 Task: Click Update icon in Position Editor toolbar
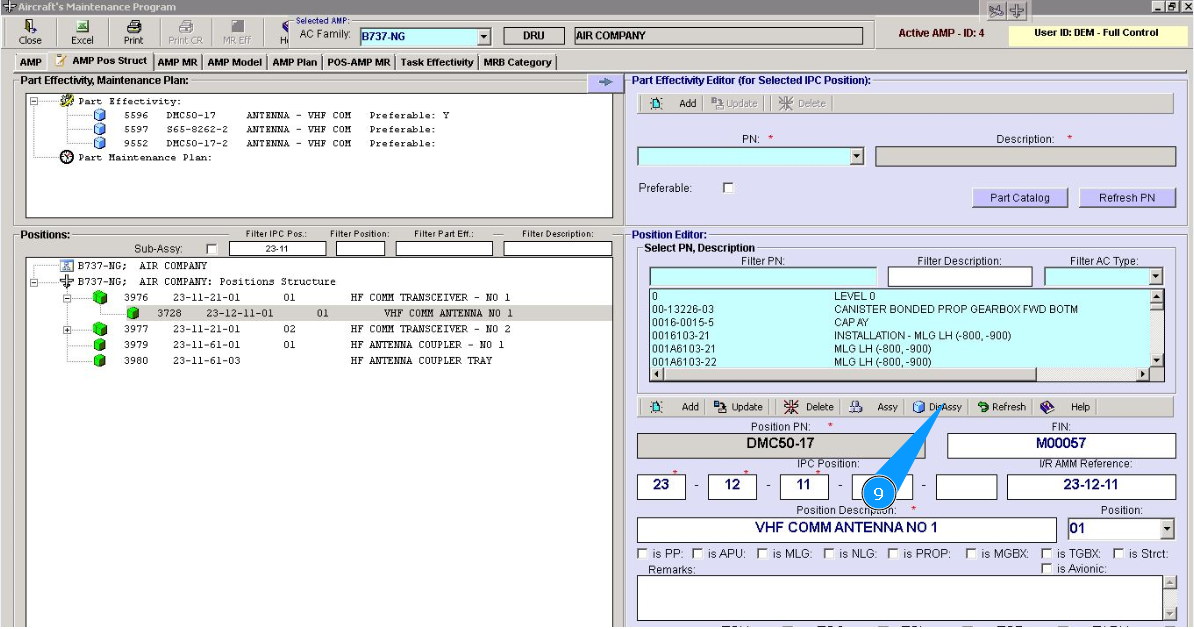[721, 407]
